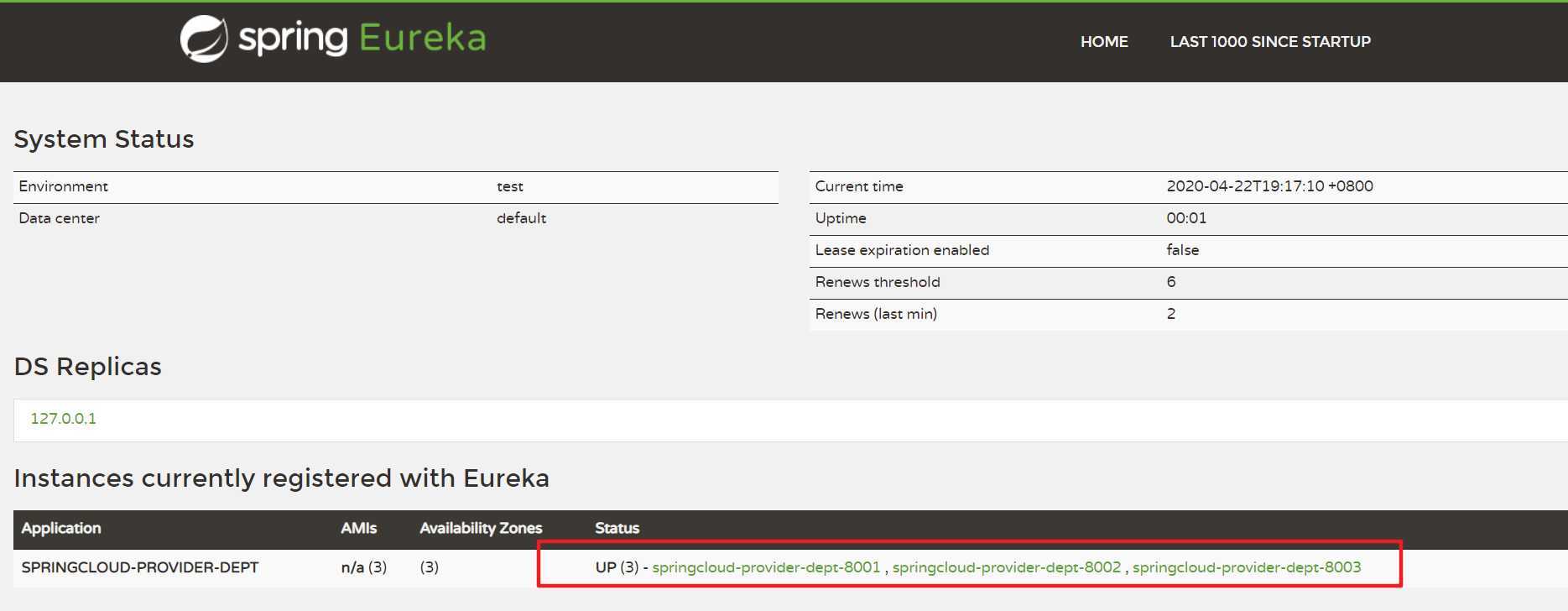
Task: Click the Availability Zones column header
Action: click(481, 529)
